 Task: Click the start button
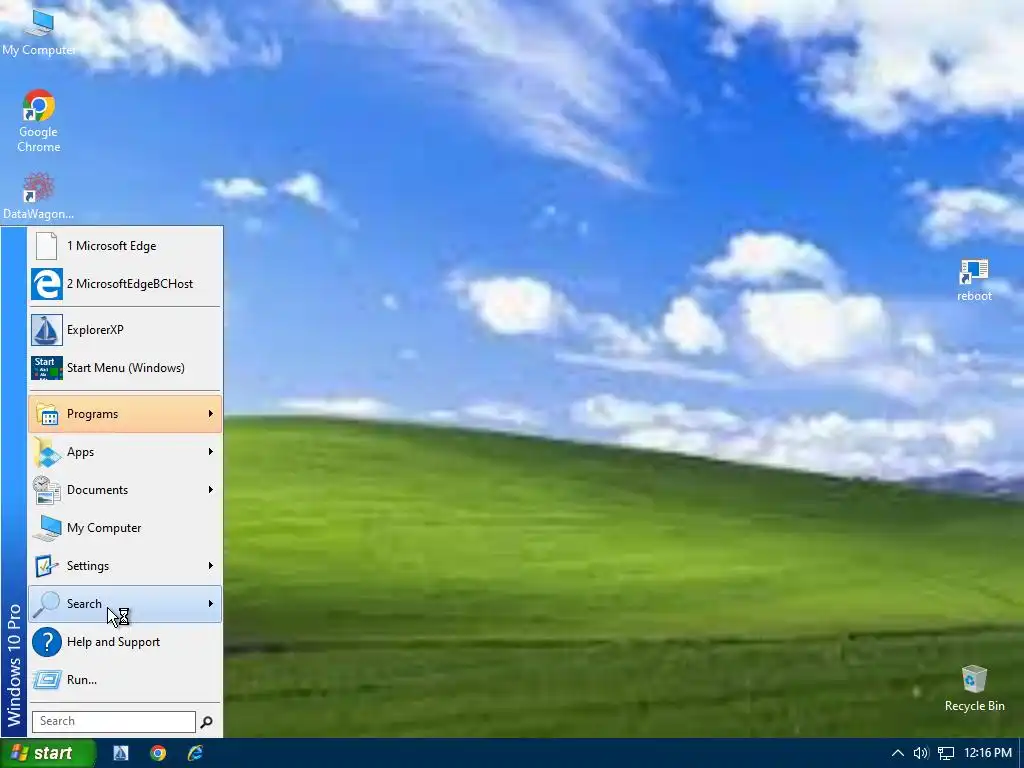(48, 753)
